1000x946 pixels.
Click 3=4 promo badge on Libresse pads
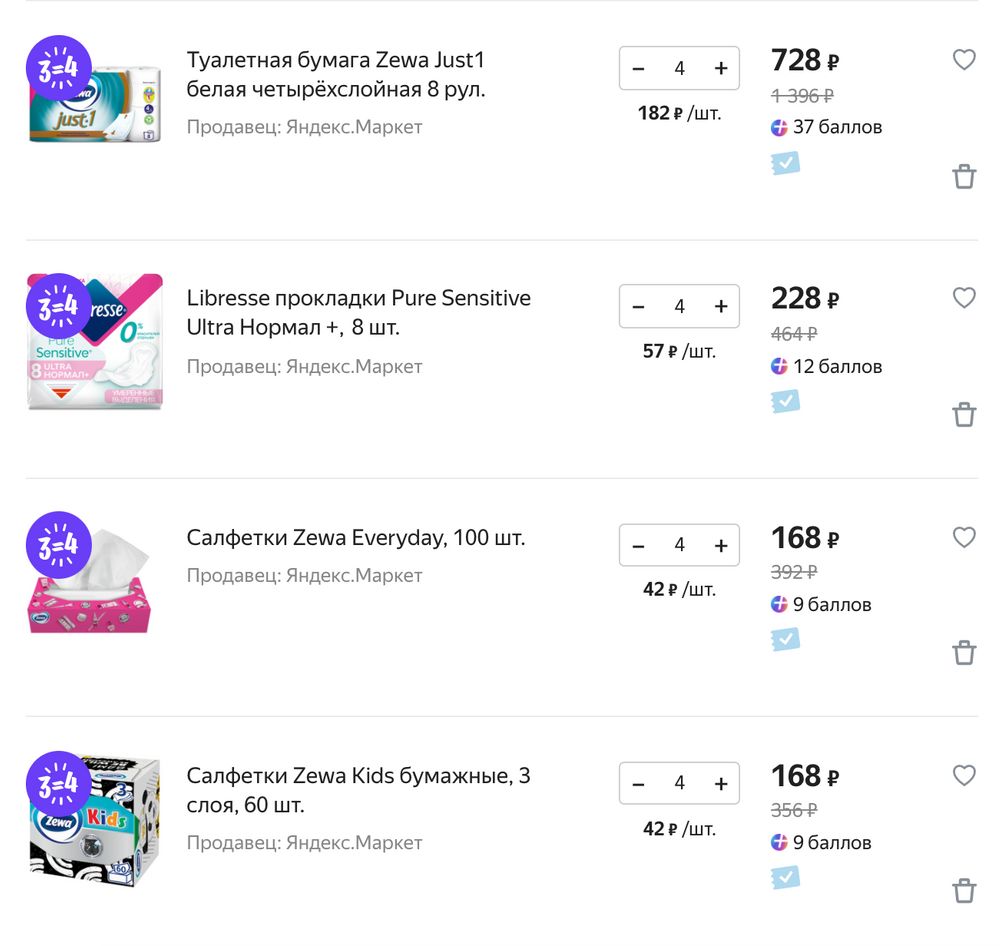pyautogui.click(x=58, y=307)
